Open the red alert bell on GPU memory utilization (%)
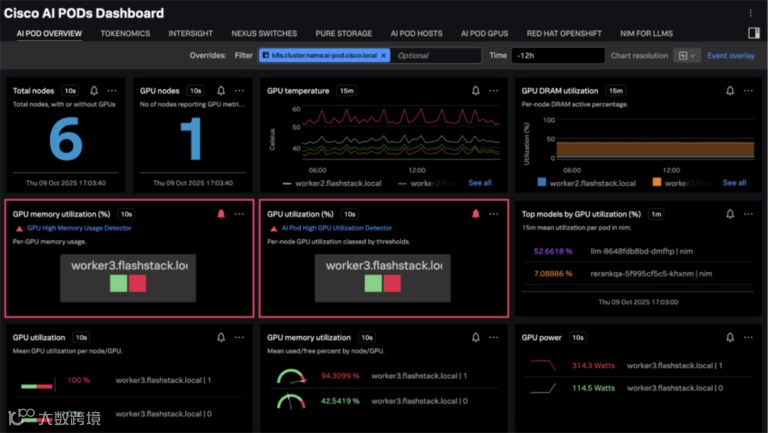 click(221, 214)
